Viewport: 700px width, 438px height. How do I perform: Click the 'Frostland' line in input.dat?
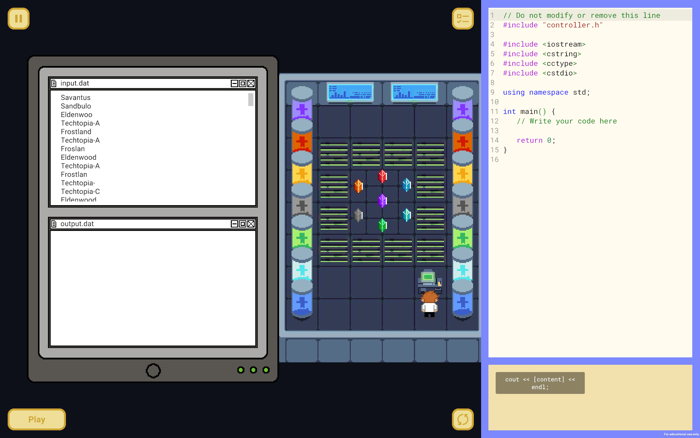pos(76,132)
